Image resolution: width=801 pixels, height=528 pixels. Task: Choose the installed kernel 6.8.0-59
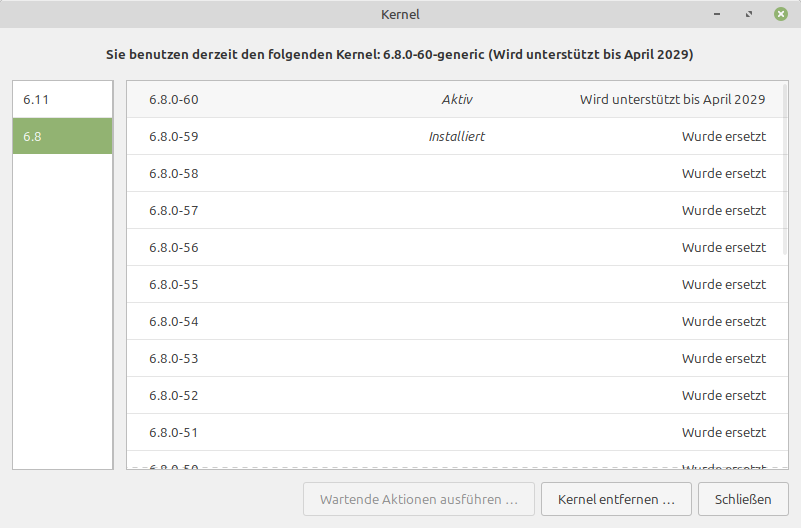[x=456, y=136]
